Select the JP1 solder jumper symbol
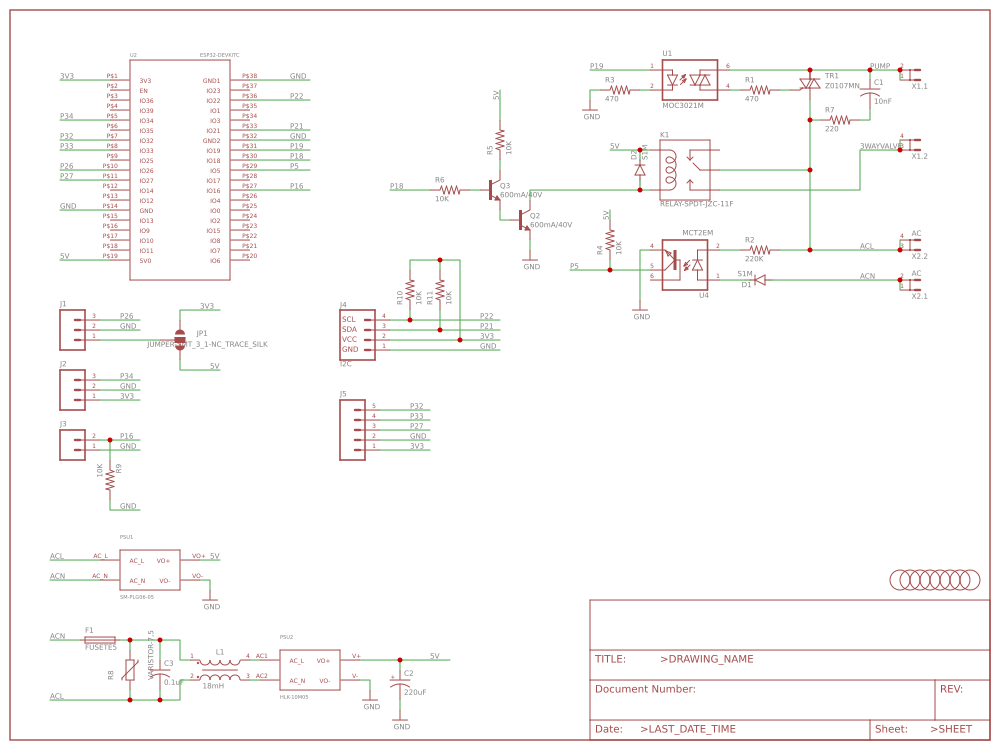Viewport: 1000px width, 750px height. pos(180,340)
